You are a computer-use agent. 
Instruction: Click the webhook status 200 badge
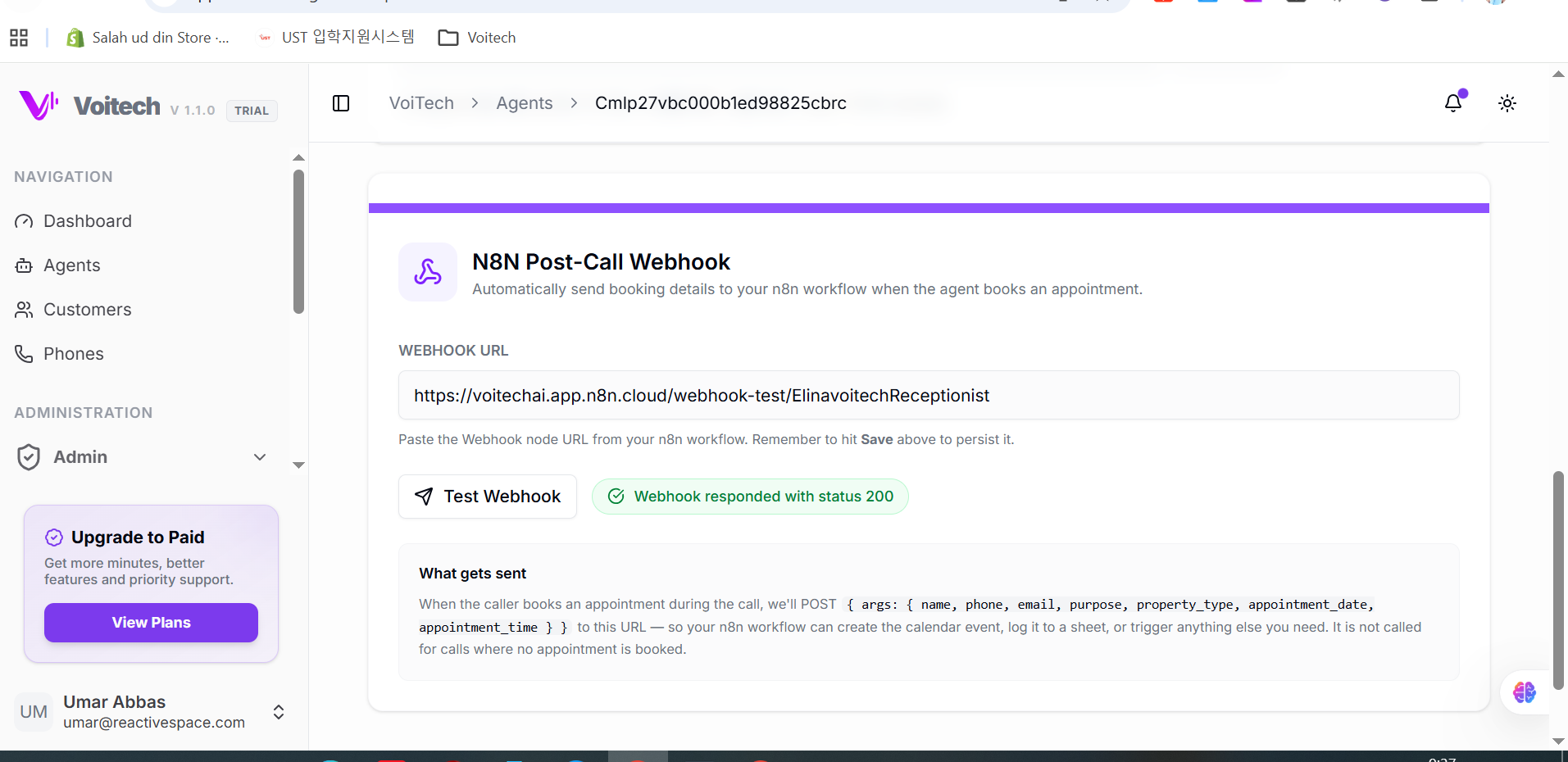click(x=750, y=497)
